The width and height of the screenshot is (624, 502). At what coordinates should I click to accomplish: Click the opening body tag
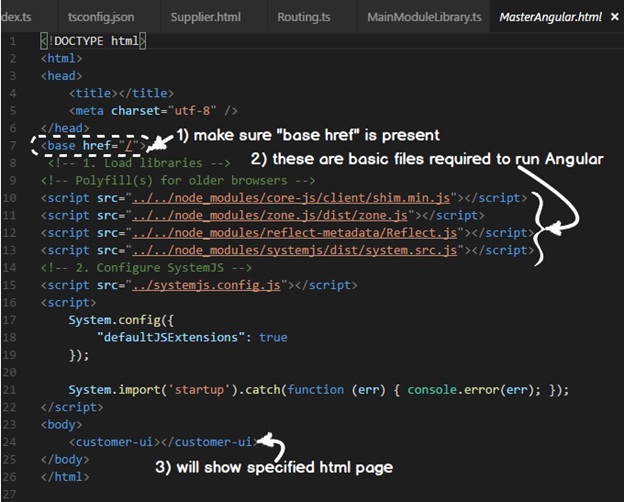(61, 425)
